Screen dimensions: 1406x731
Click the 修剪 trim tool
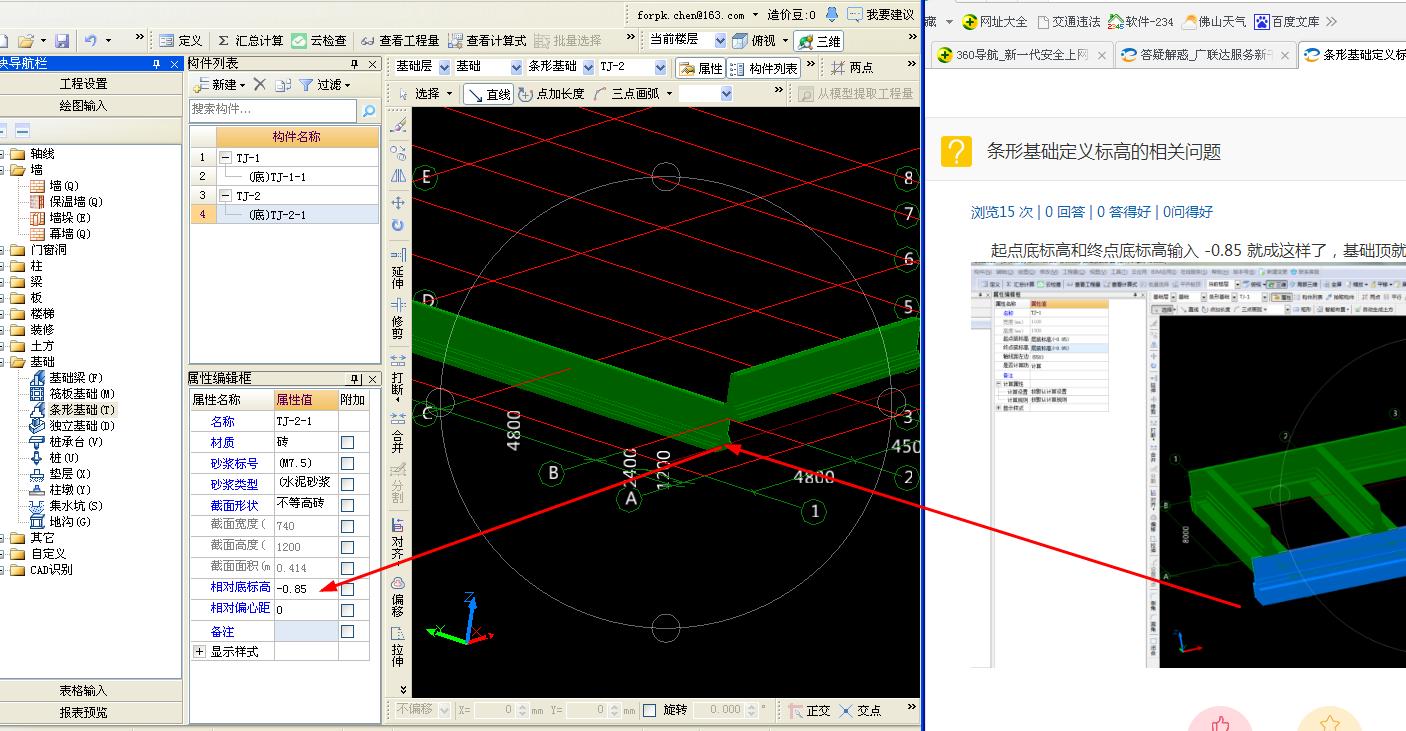pos(397,318)
